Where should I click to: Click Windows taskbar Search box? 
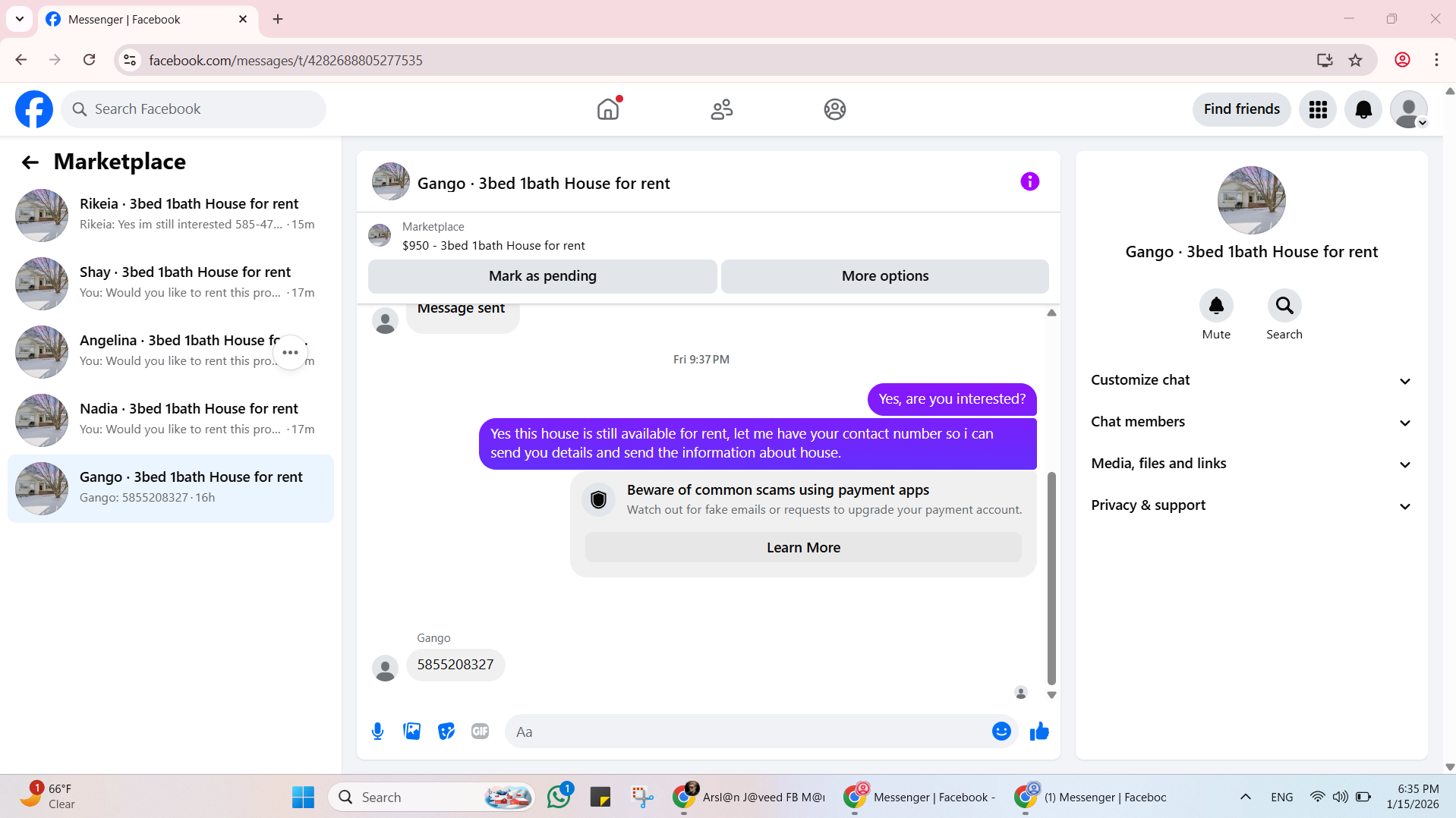431,797
